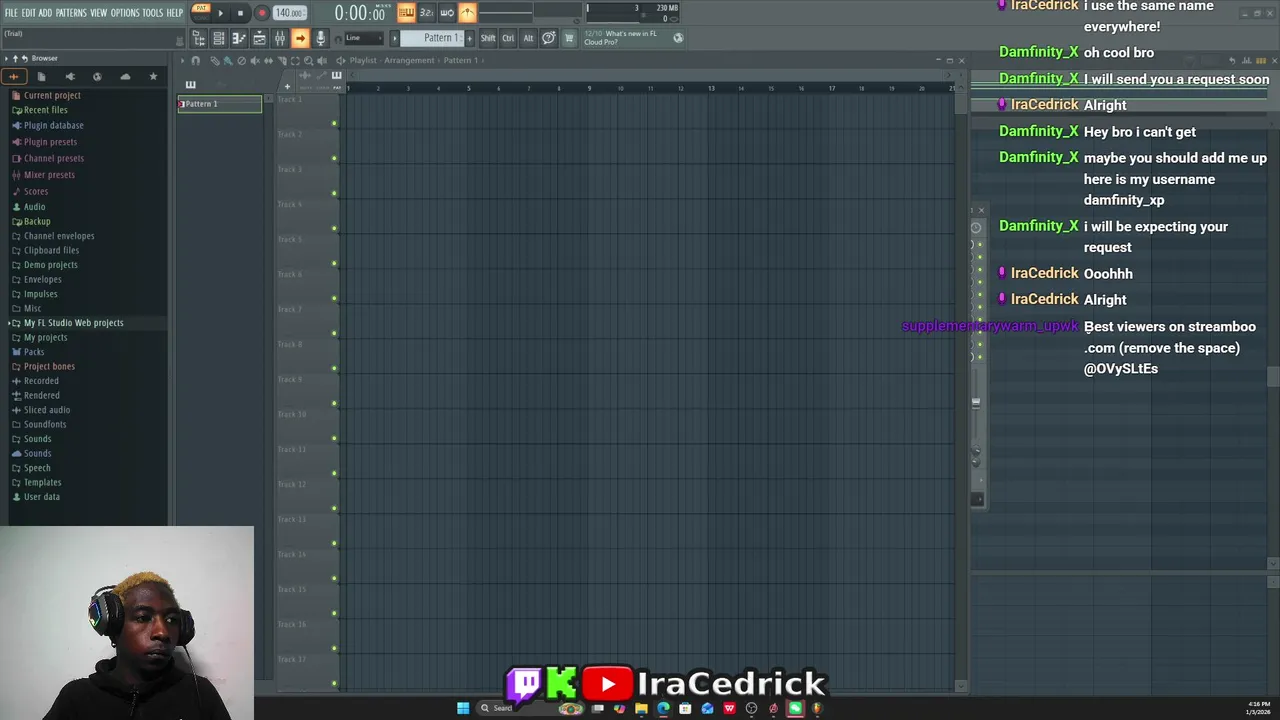Screen dimensions: 1280x720
Task: Click the Record transport button
Action: tap(262, 13)
